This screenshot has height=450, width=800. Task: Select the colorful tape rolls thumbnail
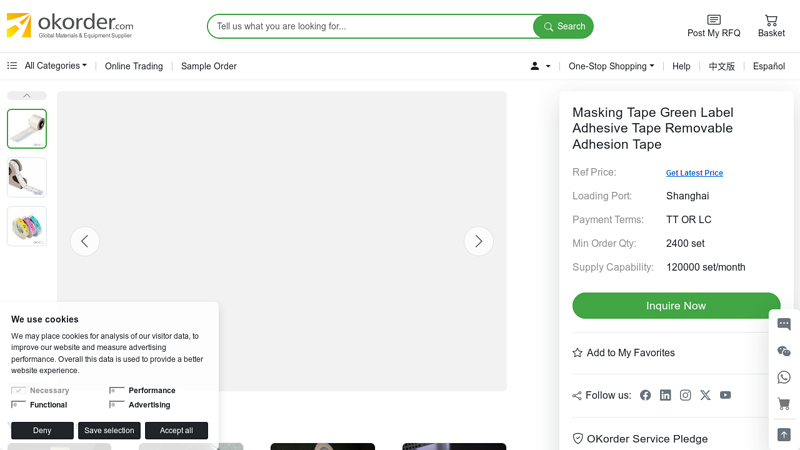coord(27,226)
